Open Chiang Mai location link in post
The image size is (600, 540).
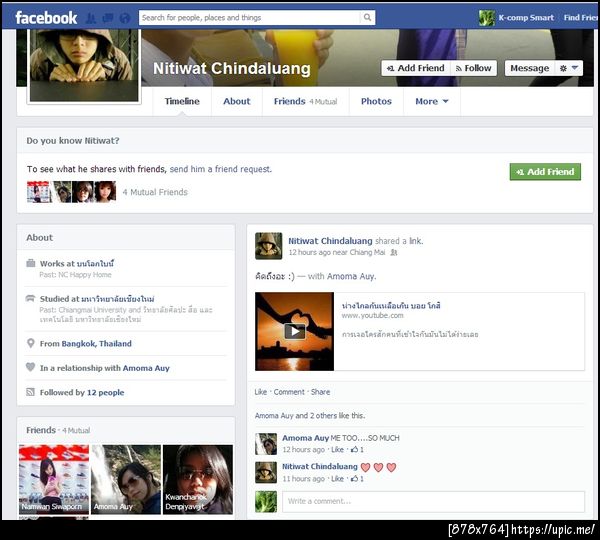367,253
